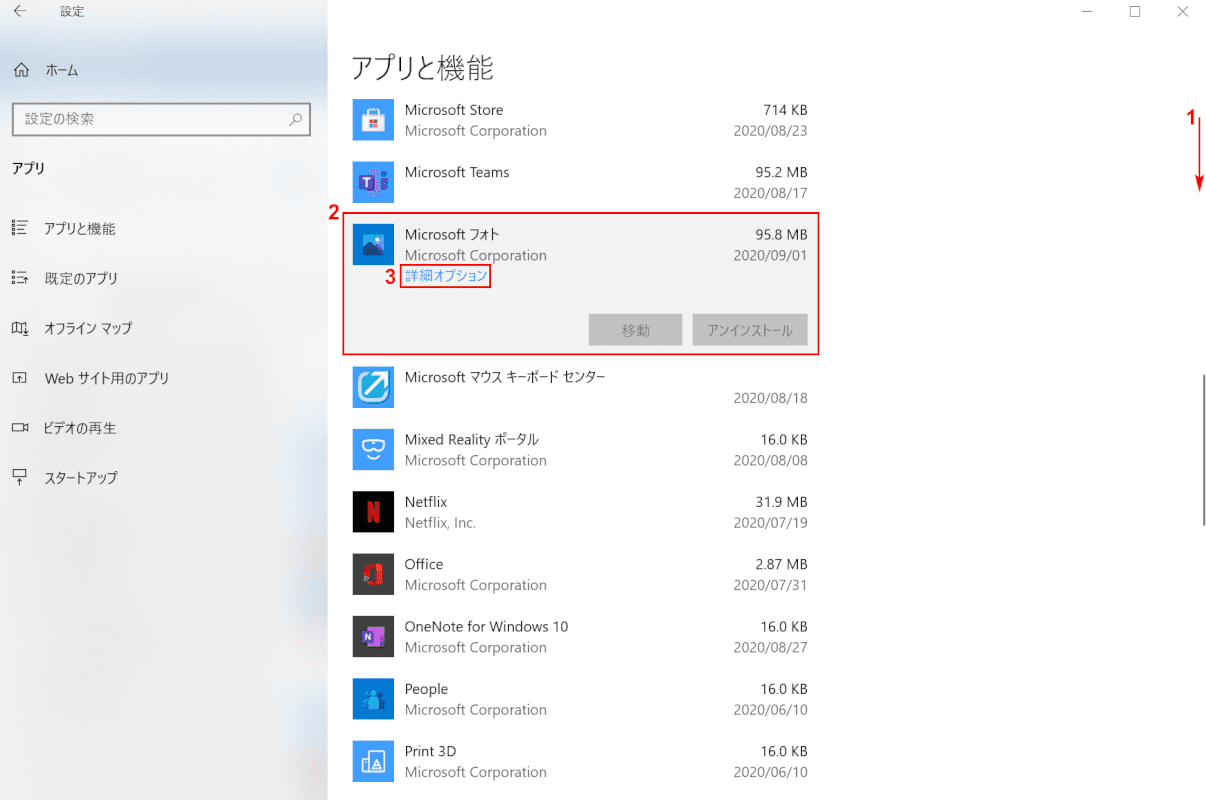Click the Microsoft Store app icon
This screenshot has height=800, width=1206.
pos(373,120)
